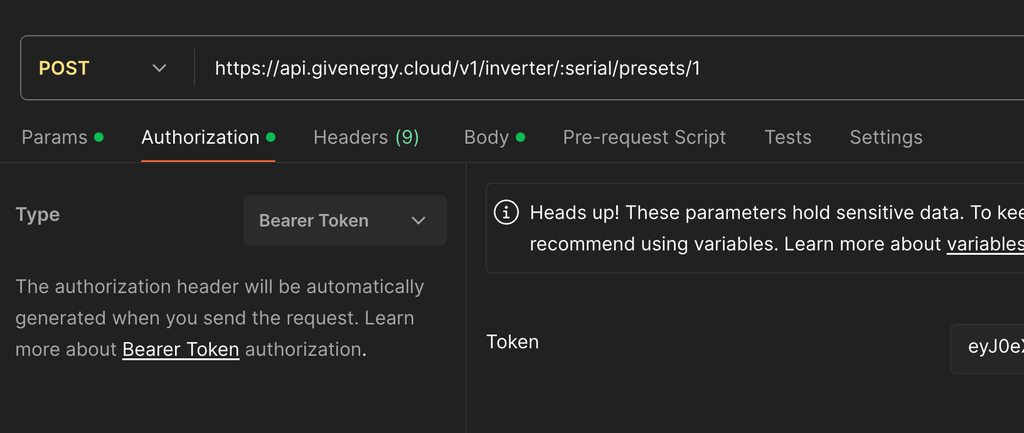1024x433 pixels.
Task: Click the green dot beside Body
Action: pyautogui.click(x=520, y=137)
